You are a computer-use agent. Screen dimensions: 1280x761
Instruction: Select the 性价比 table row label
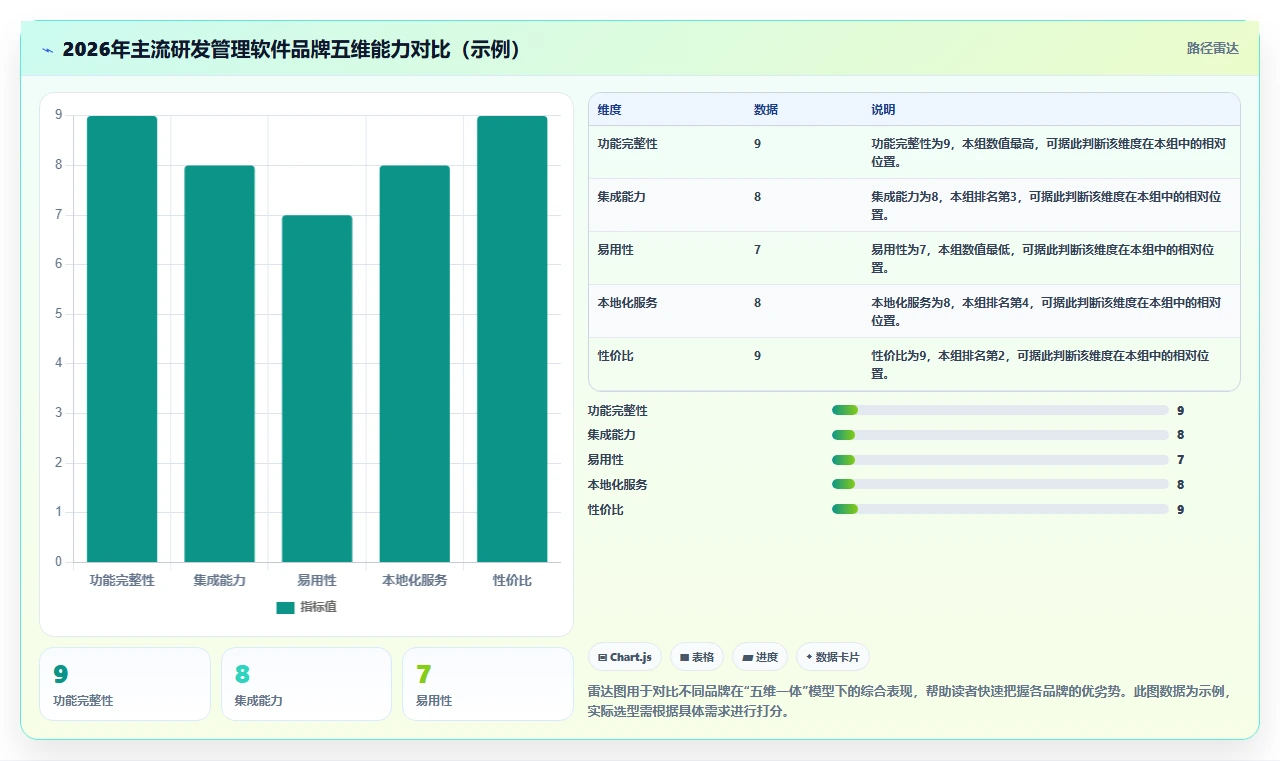click(616, 356)
